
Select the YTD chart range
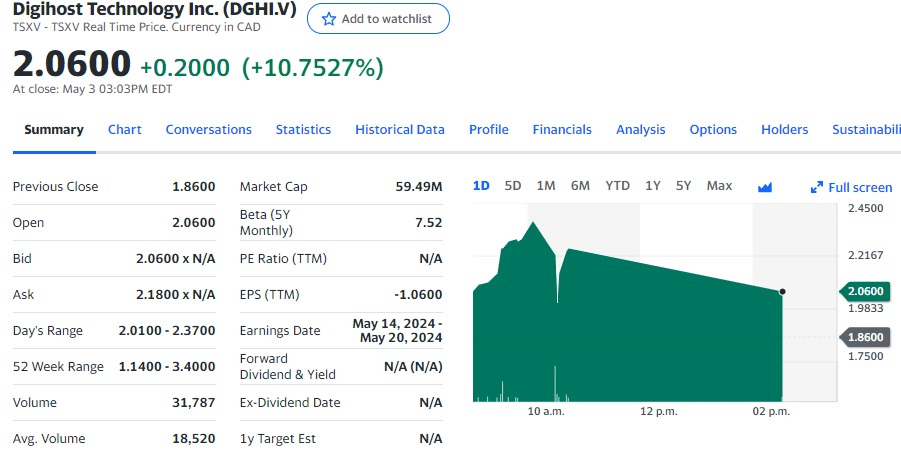(617, 186)
